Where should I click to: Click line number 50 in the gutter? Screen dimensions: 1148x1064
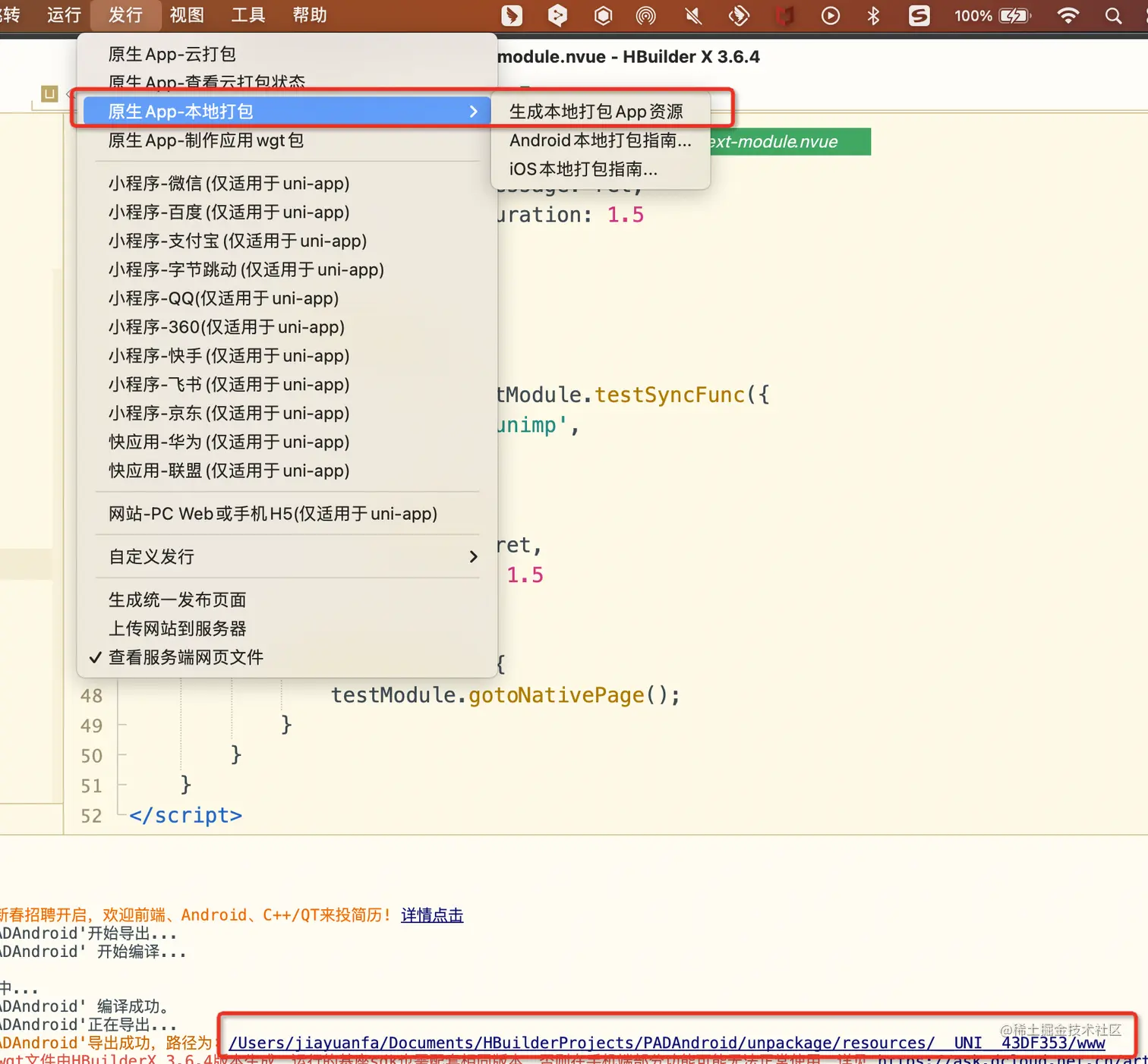[91, 756]
